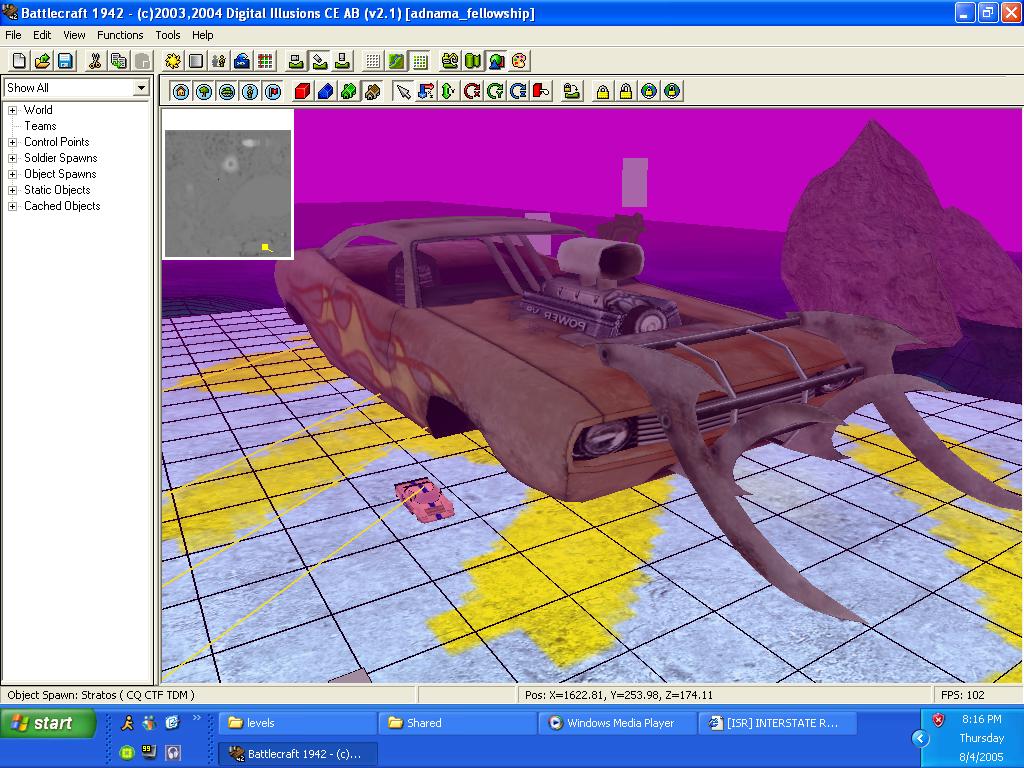
Task: Toggle the red flag filter round button
Action: [x=273, y=91]
